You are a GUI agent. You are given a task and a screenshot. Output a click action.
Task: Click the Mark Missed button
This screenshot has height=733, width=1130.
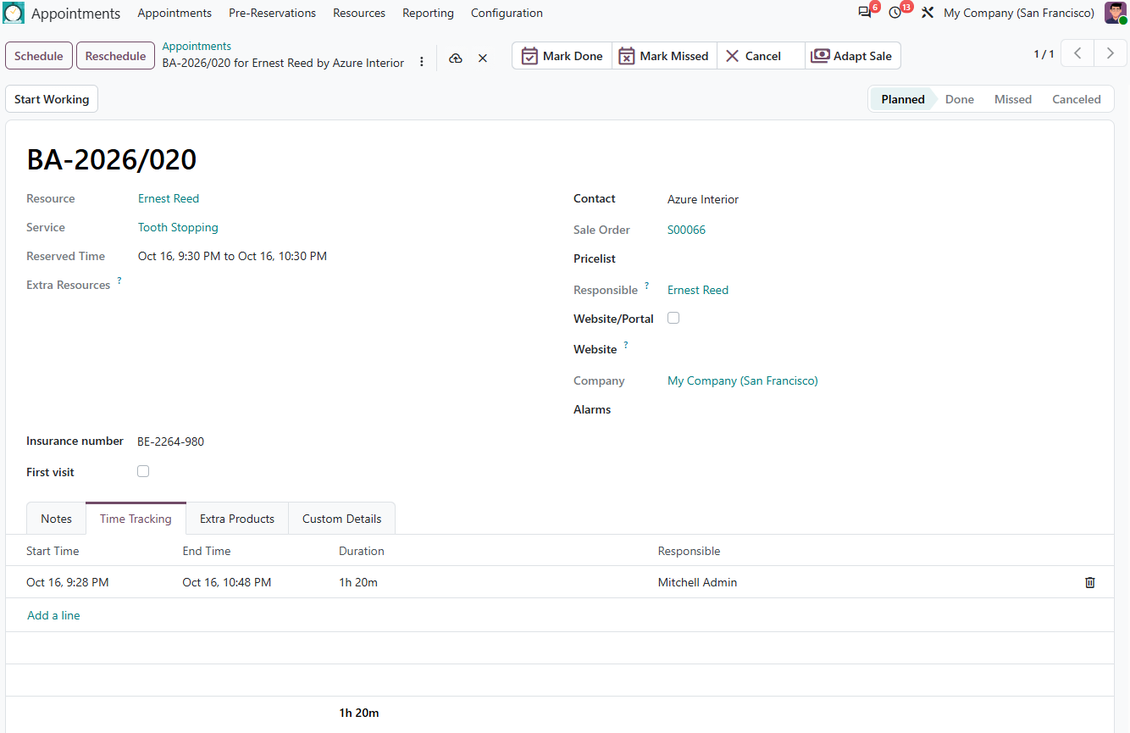coord(664,55)
